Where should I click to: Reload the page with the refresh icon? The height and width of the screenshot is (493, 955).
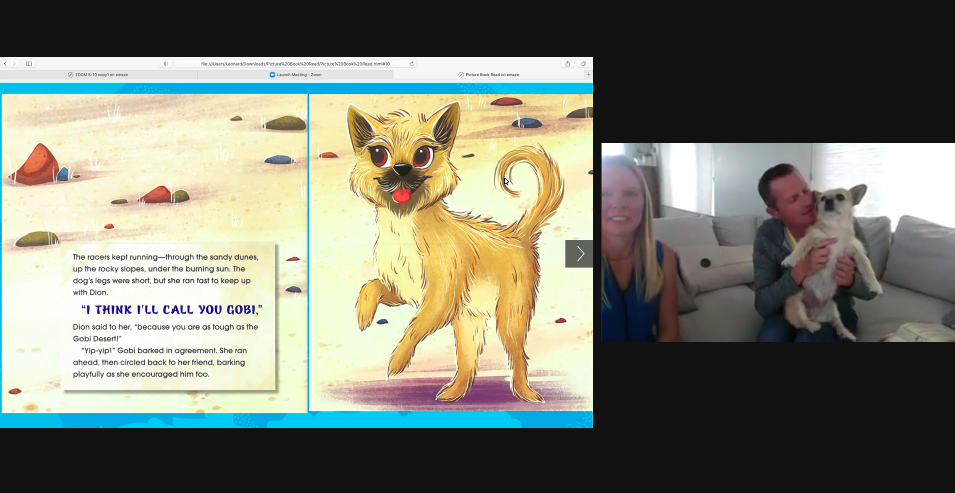(x=412, y=63)
